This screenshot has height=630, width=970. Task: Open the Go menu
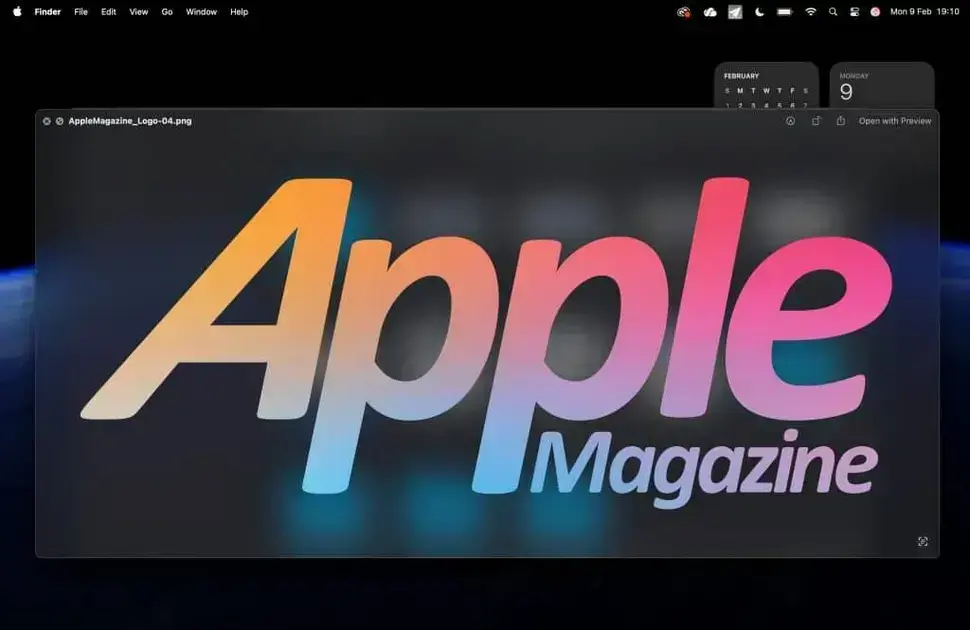click(x=167, y=12)
